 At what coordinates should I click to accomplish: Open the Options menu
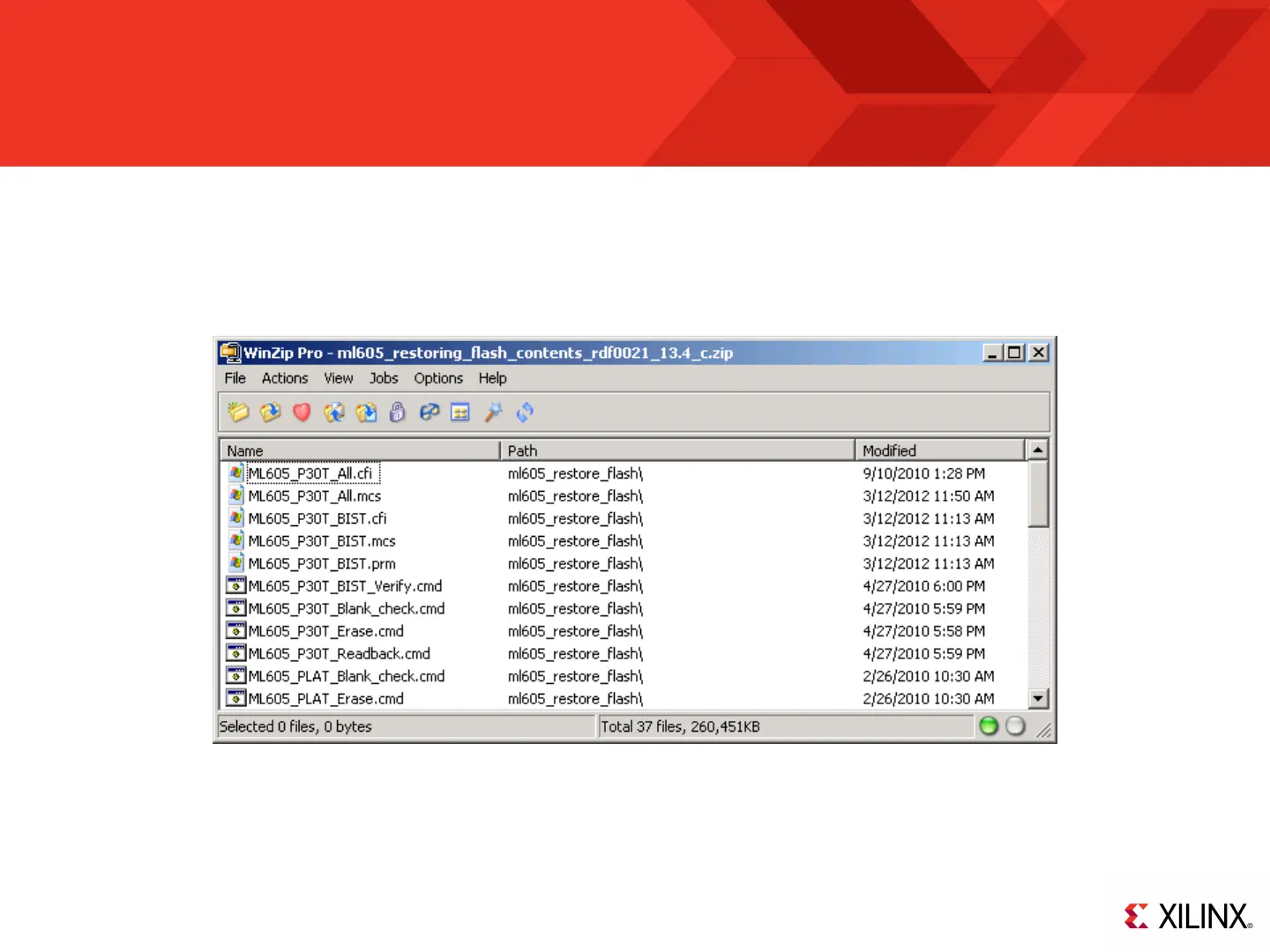tap(438, 378)
